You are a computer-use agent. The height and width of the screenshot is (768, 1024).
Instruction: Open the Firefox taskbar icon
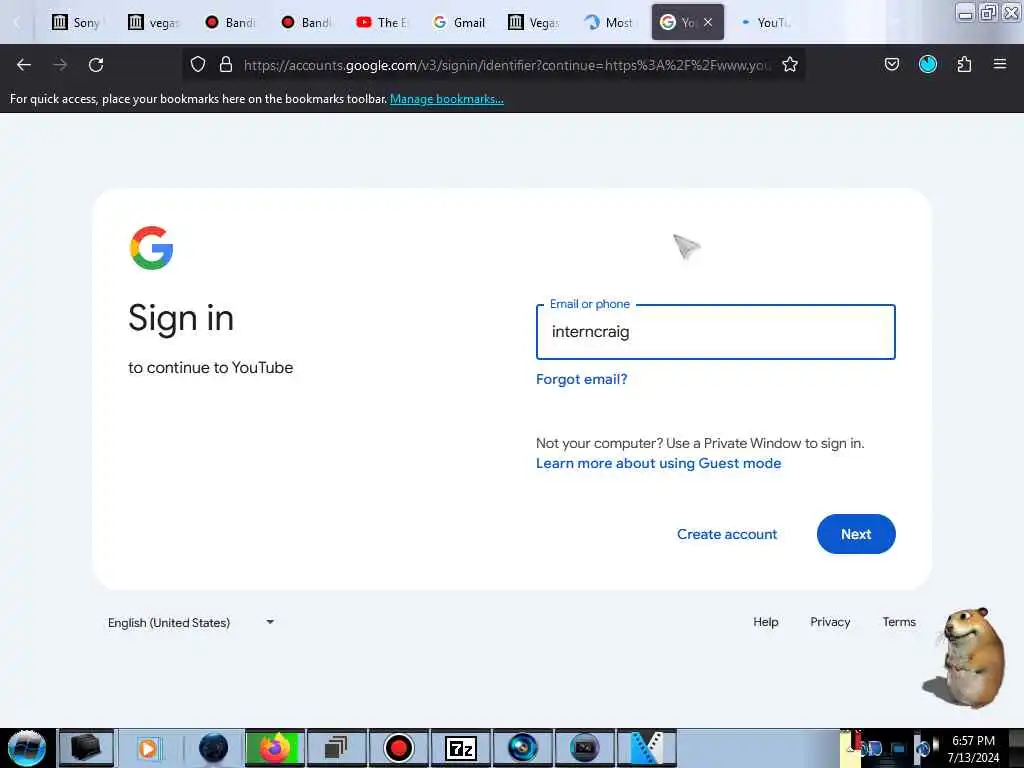point(275,748)
